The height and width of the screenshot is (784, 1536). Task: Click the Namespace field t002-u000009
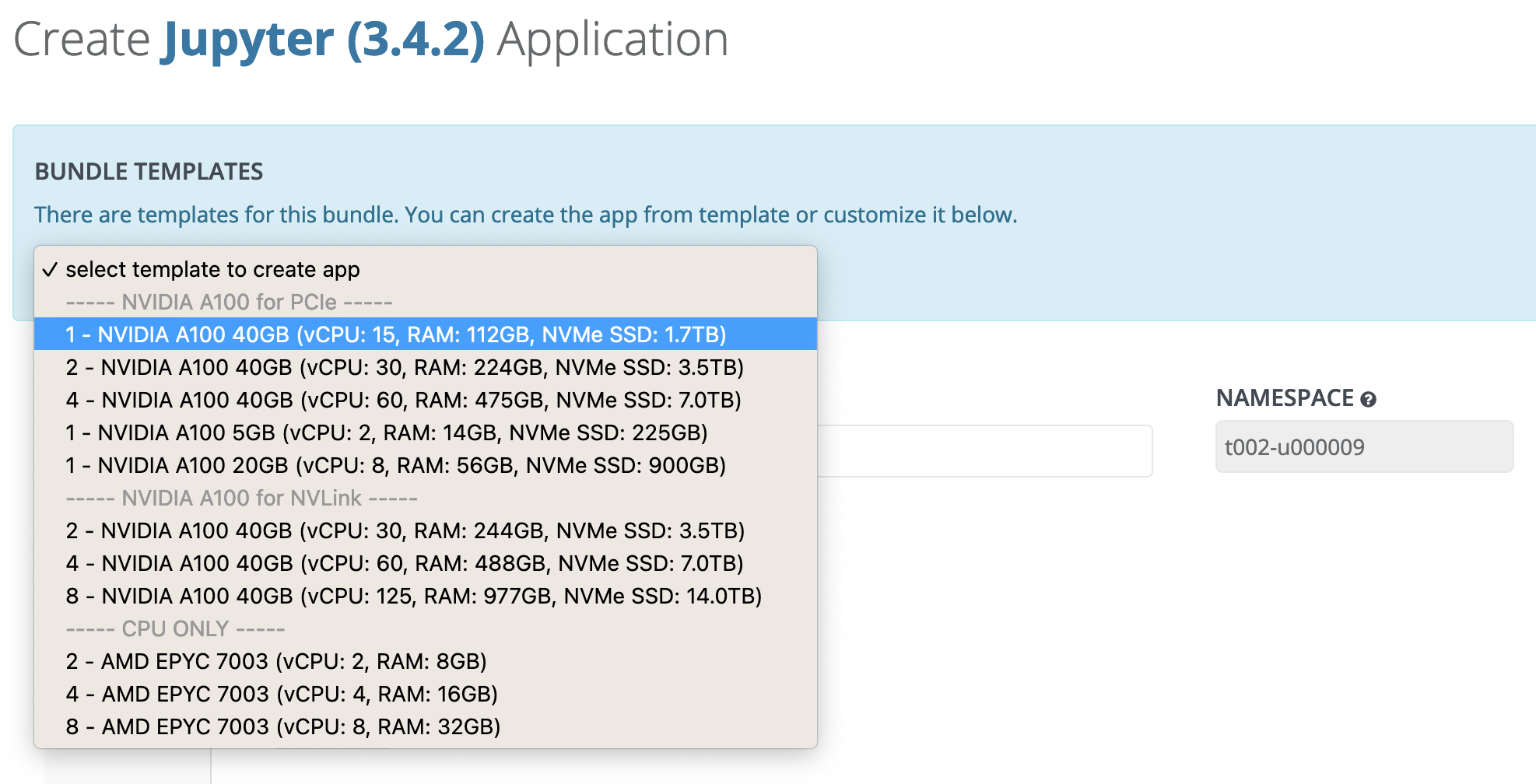(x=1364, y=446)
